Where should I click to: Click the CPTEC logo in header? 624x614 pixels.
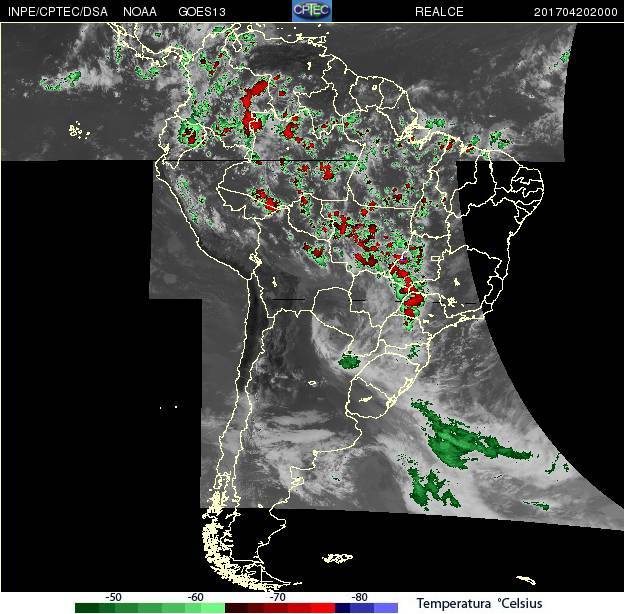click(x=312, y=11)
